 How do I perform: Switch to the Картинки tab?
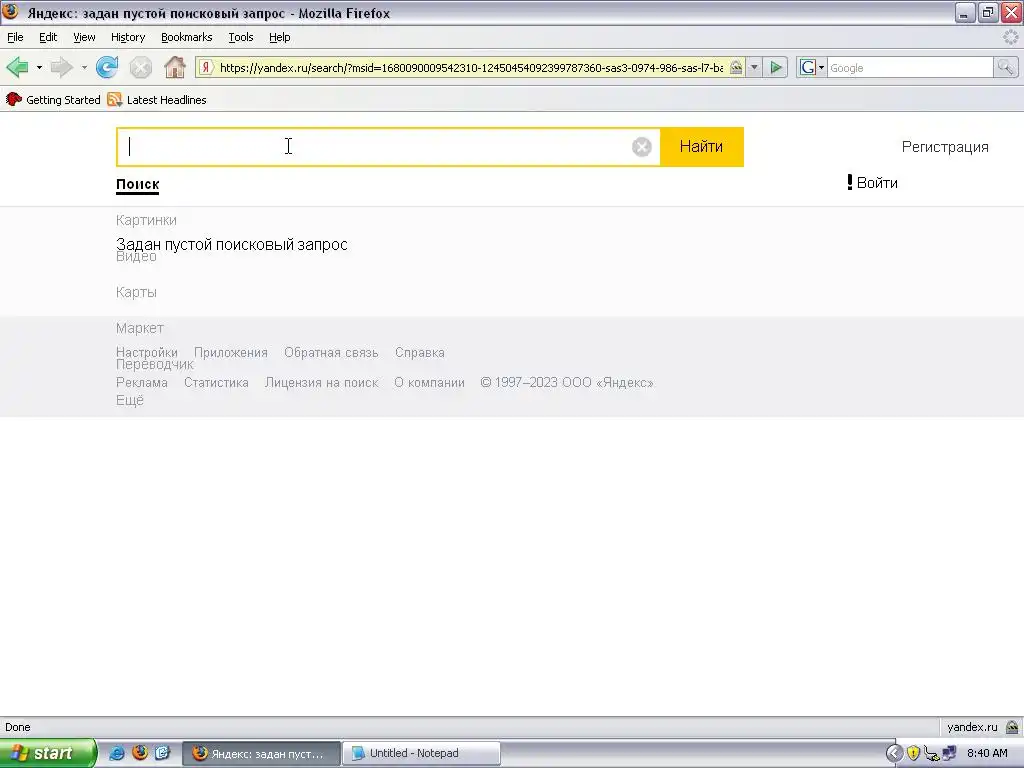click(x=146, y=220)
